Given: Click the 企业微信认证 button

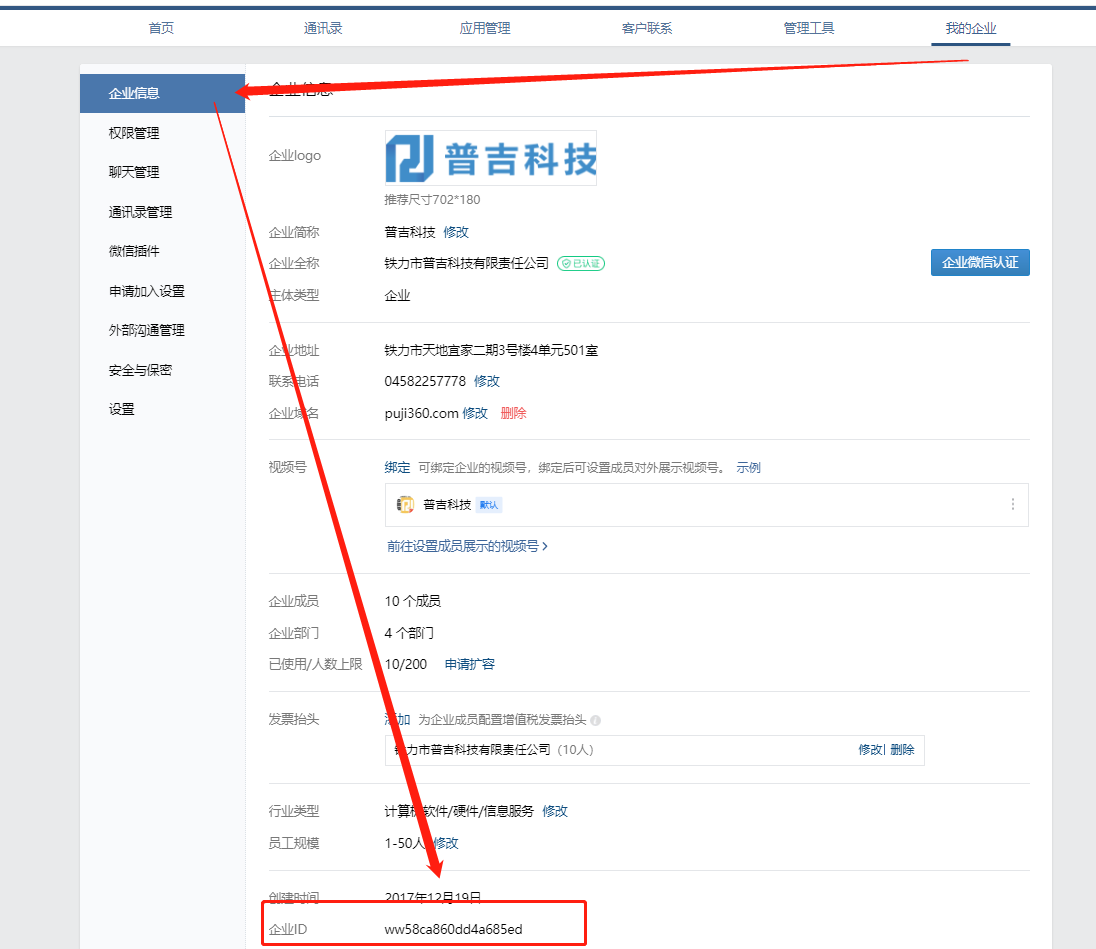Looking at the screenshot, I should click(x=980, y=262).
